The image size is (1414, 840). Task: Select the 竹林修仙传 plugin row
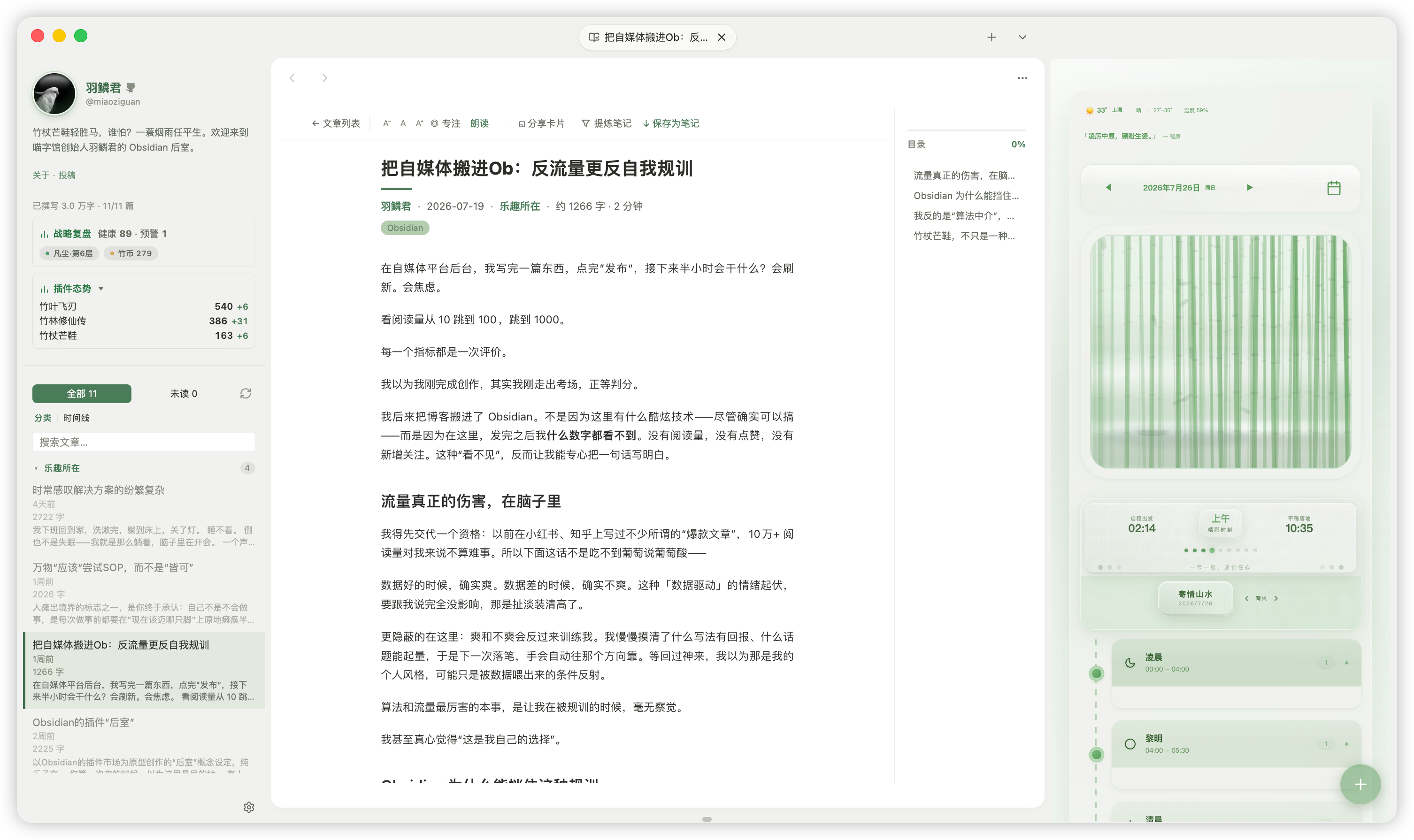pyautogui.click(x=143, y=321)
